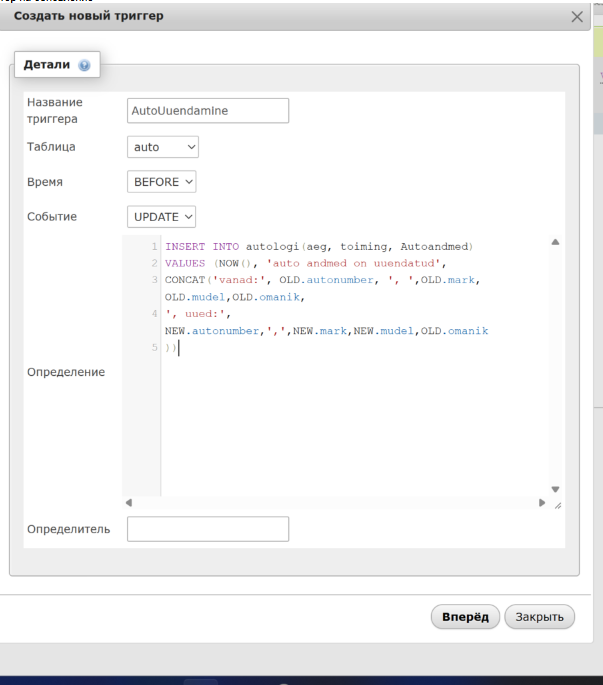Click the resize handle of the definition editor
603x685 pixels.
tap(557, 505)
